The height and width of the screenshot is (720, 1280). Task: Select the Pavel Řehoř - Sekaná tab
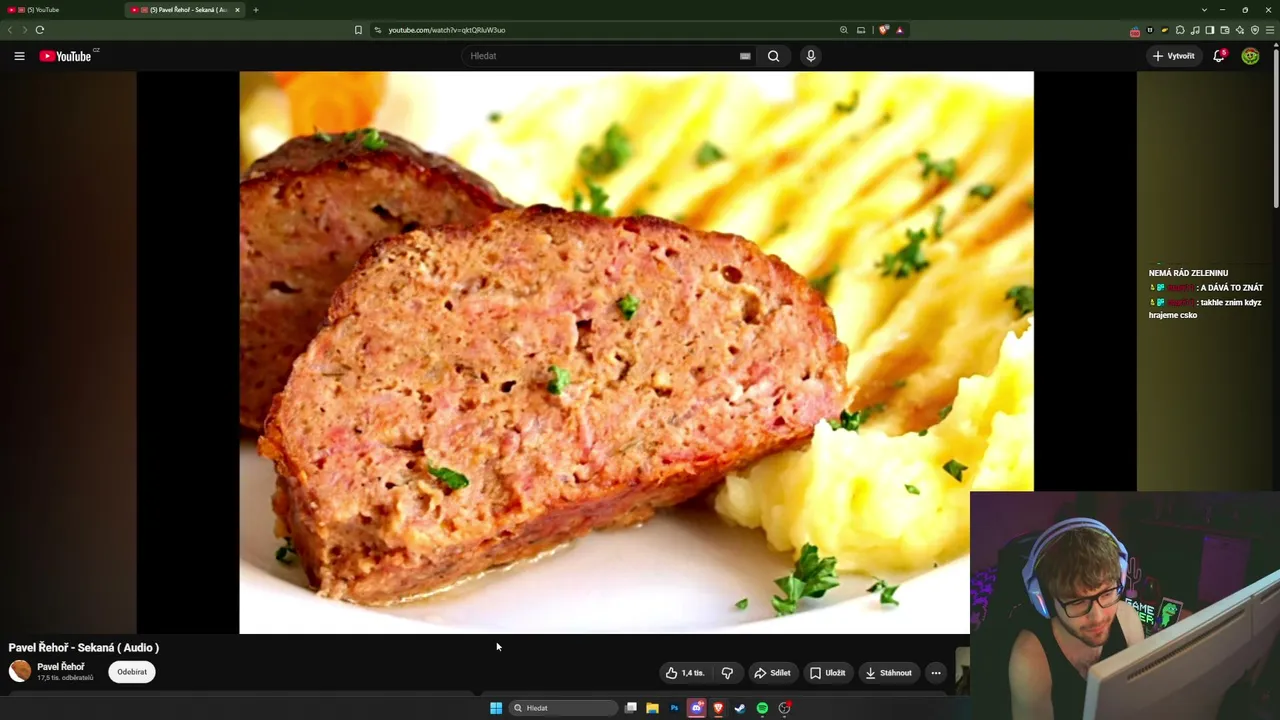point(185,10)
